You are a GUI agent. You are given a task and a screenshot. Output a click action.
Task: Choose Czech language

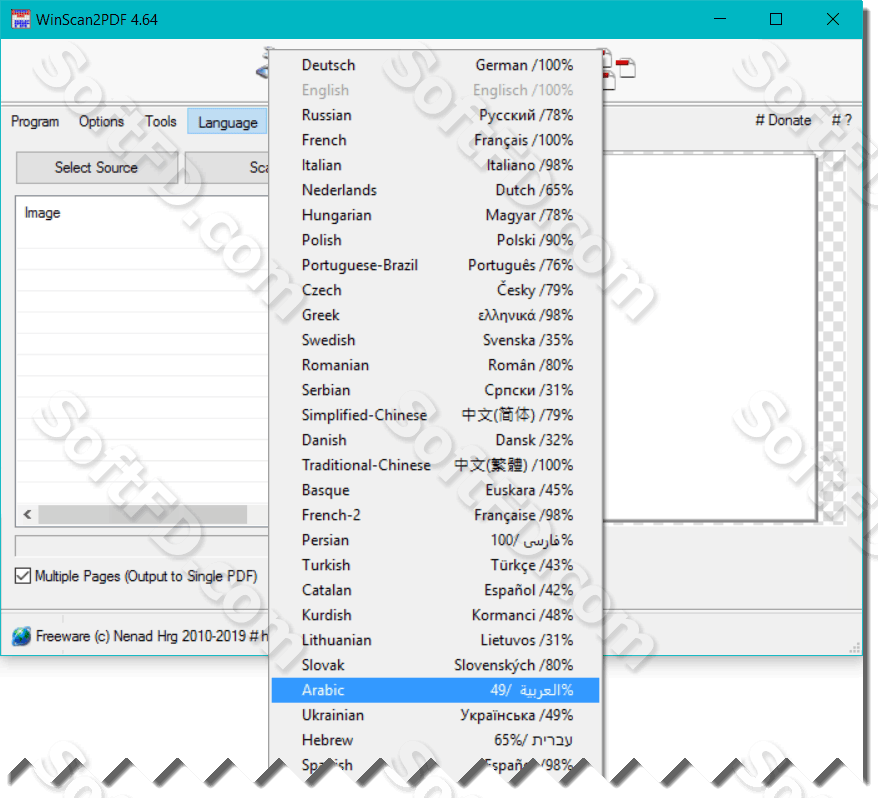(435, 290)
